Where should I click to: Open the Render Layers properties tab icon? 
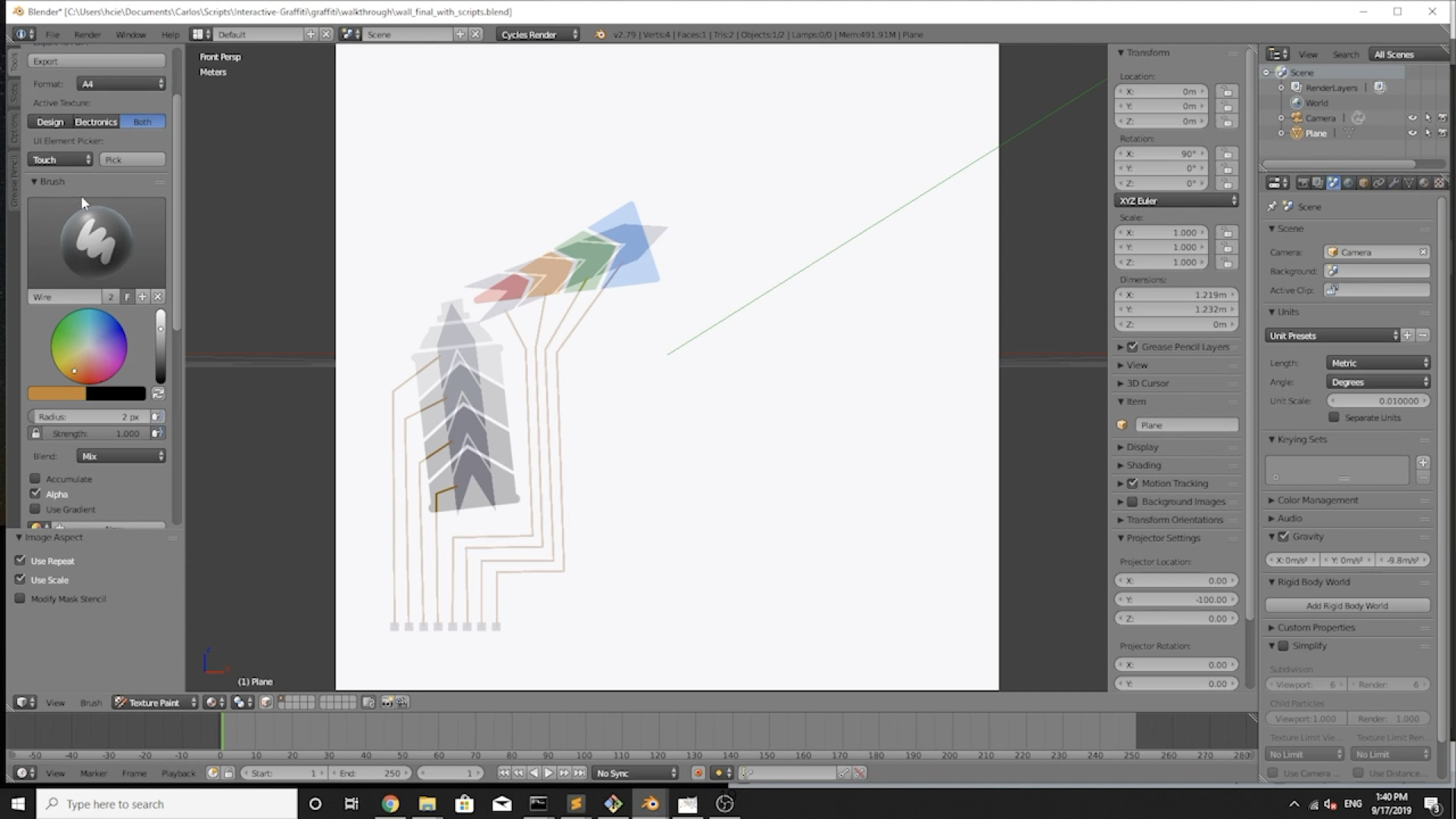(x=1317, y=183)
